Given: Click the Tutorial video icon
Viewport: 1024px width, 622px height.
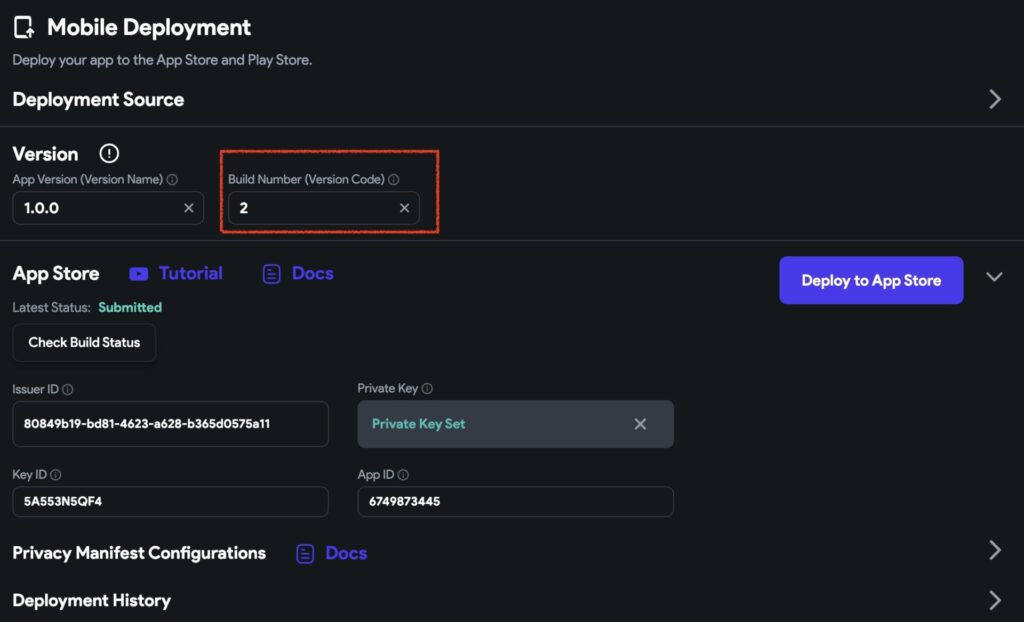Looking at the screenshot, I should coord(138,274).
